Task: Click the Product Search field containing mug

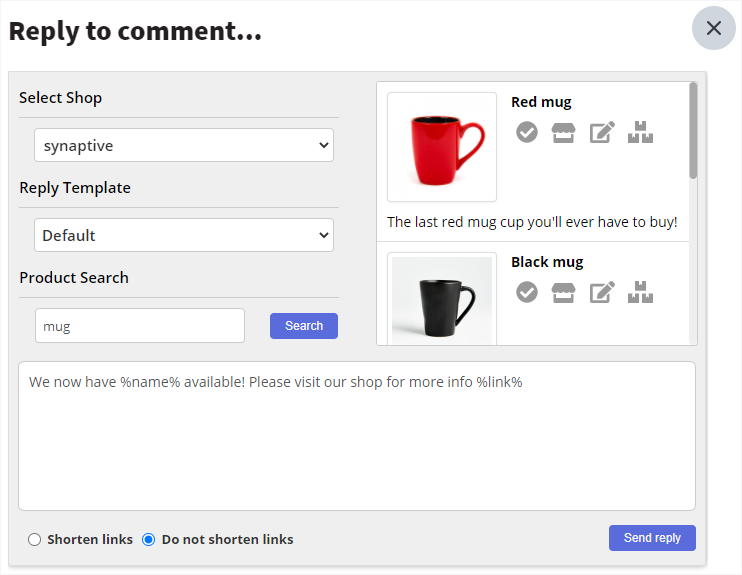Action: point(140,326)
